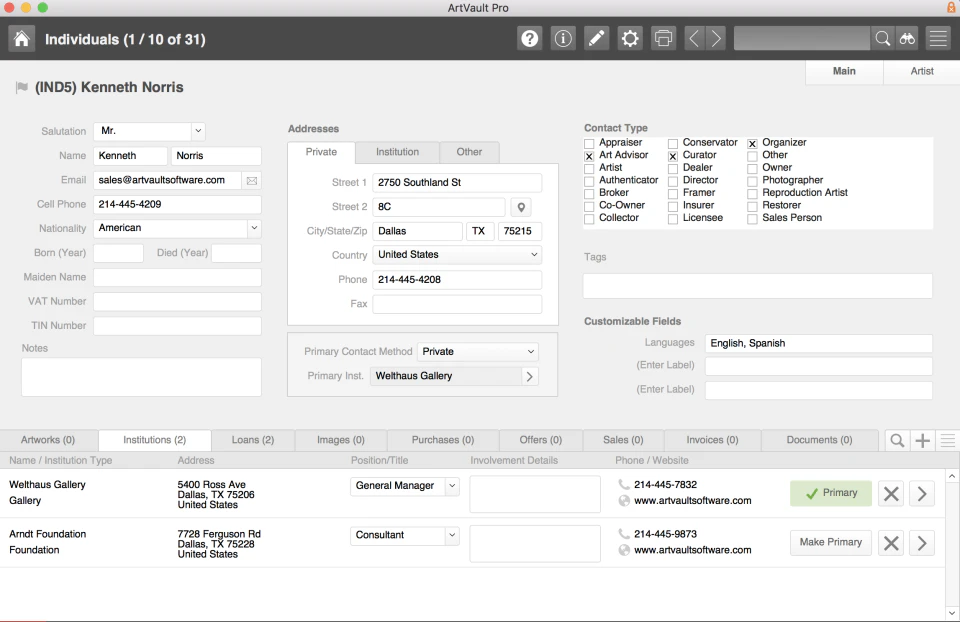Select the pencil edit icon

[595, 37]
